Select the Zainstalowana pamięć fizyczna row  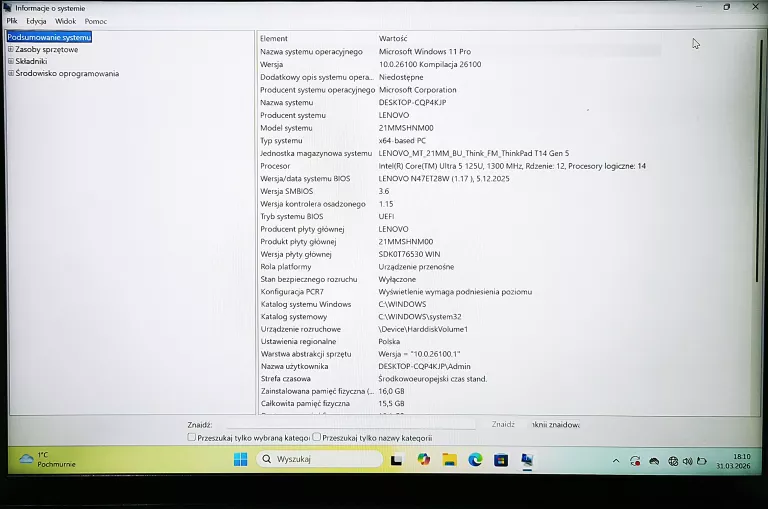click(459, 391)
